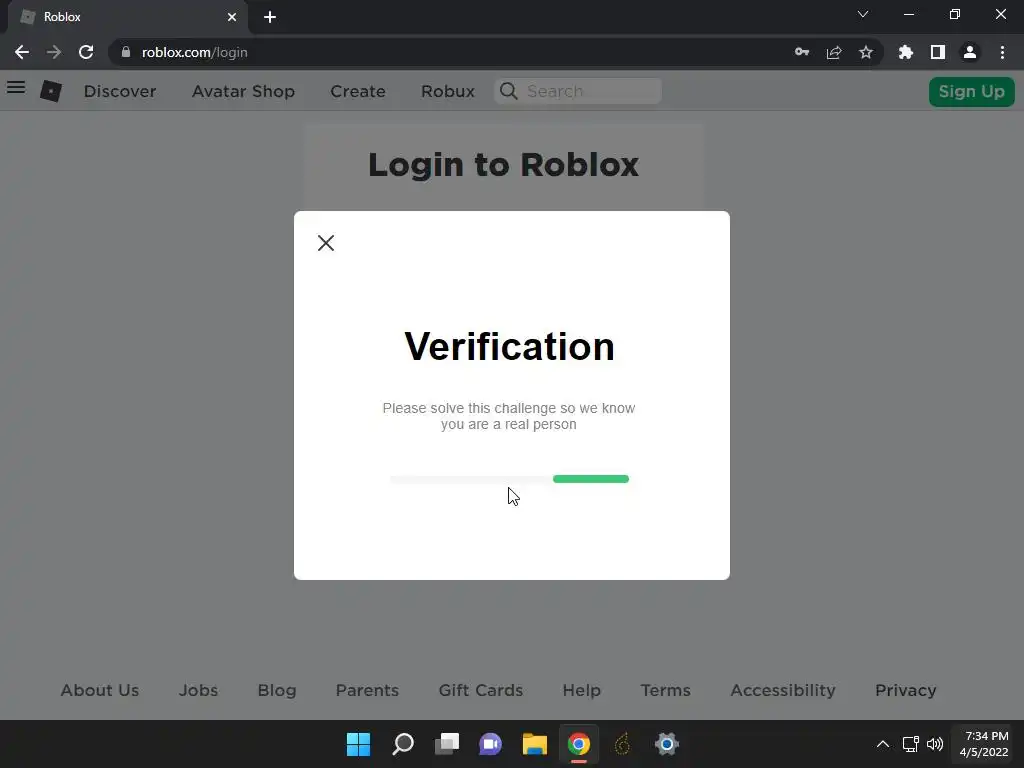Open Windows taskbar search
This screenshot has width=1024, height=768.
pyautogui.click(x=403, y=744)
